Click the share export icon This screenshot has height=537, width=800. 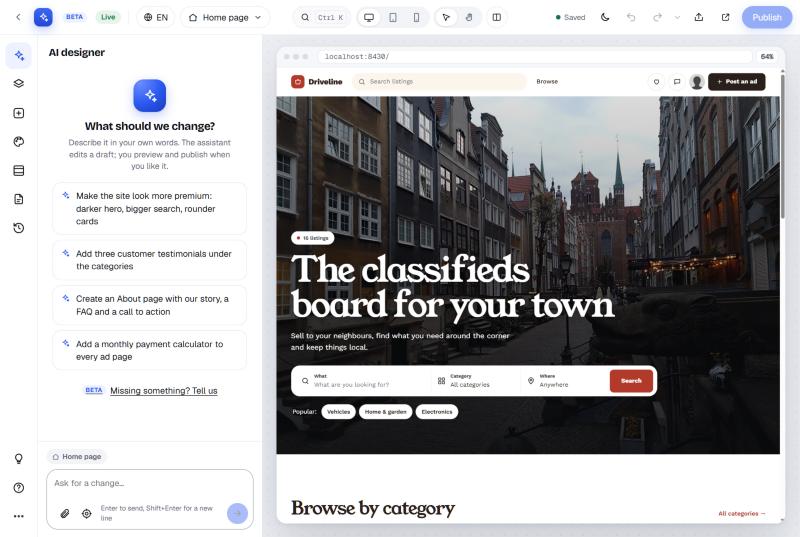pyautogui.click(x=699, y=17)
